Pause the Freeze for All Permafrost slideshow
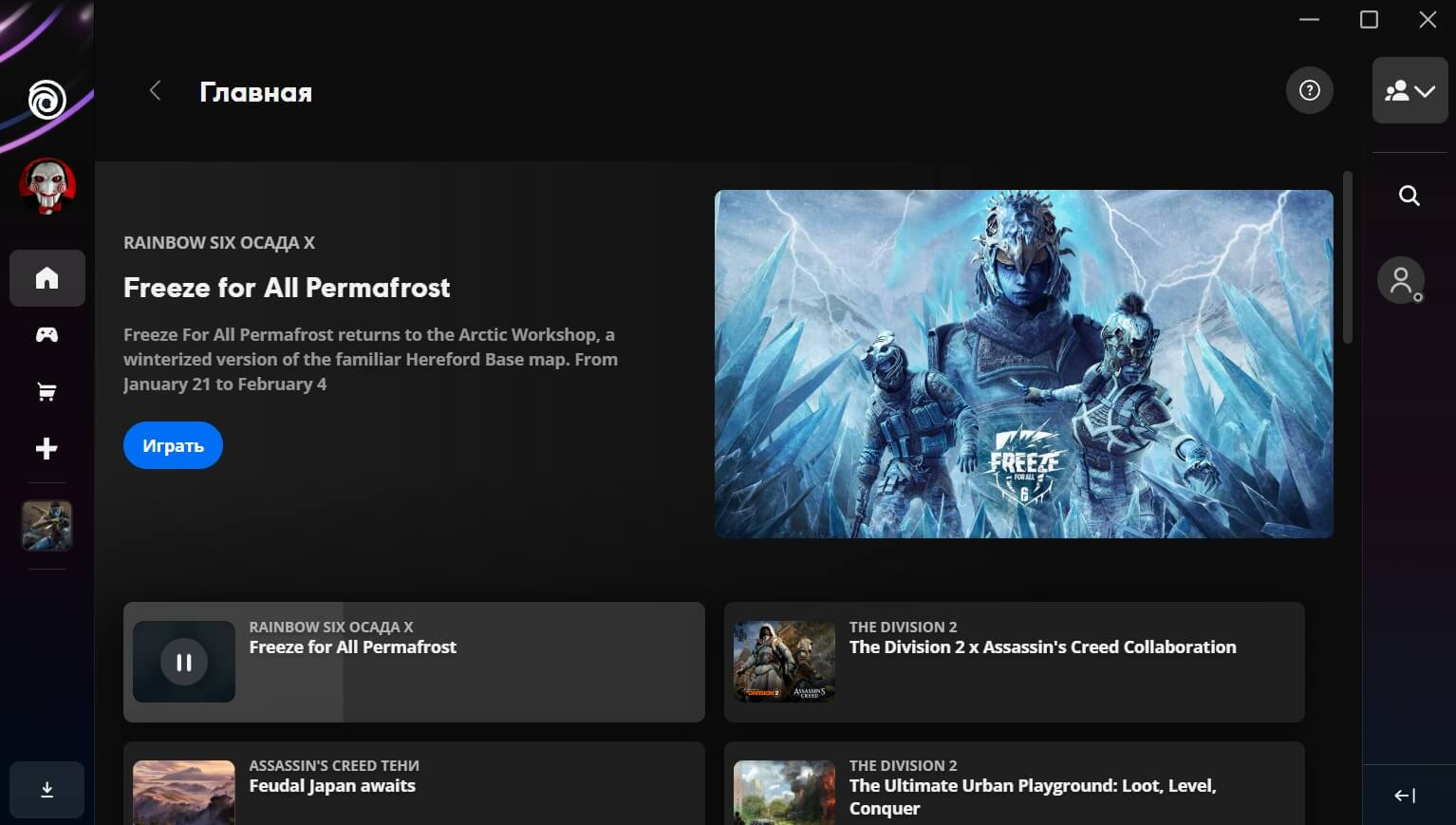 (184, 662)
